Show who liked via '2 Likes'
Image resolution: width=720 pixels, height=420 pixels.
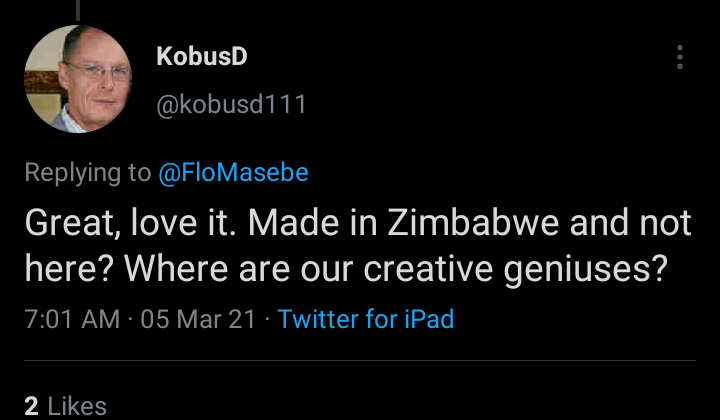(x=65, y=407)
